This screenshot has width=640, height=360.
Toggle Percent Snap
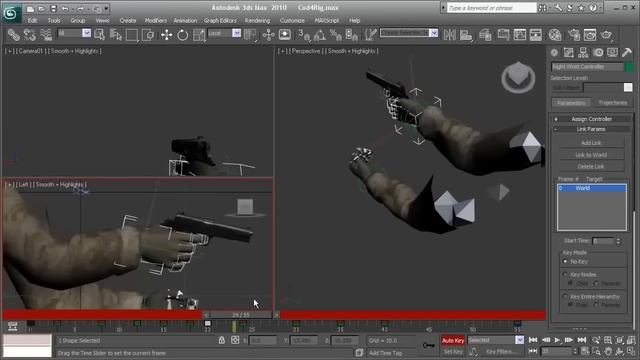(x=336, y=35)
